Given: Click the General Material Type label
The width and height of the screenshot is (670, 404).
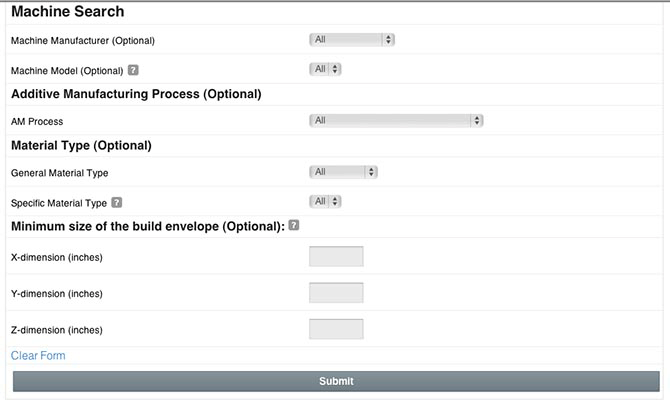Looking at the screenshot, I should [x=60, y=173].
